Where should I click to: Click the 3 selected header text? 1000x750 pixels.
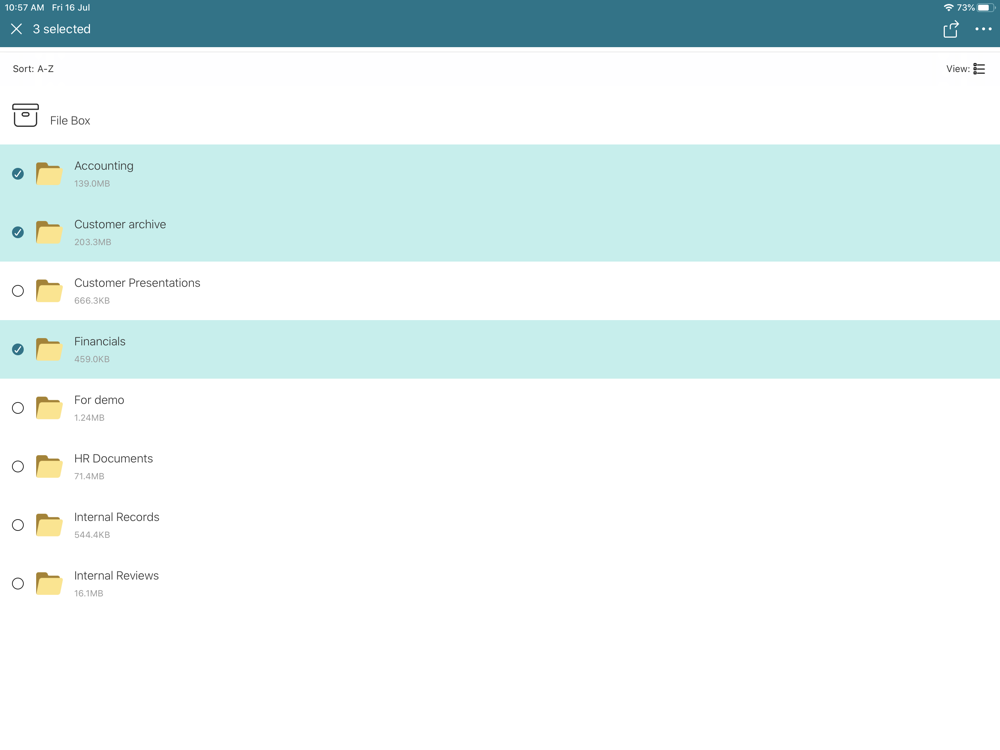(62, 29)
